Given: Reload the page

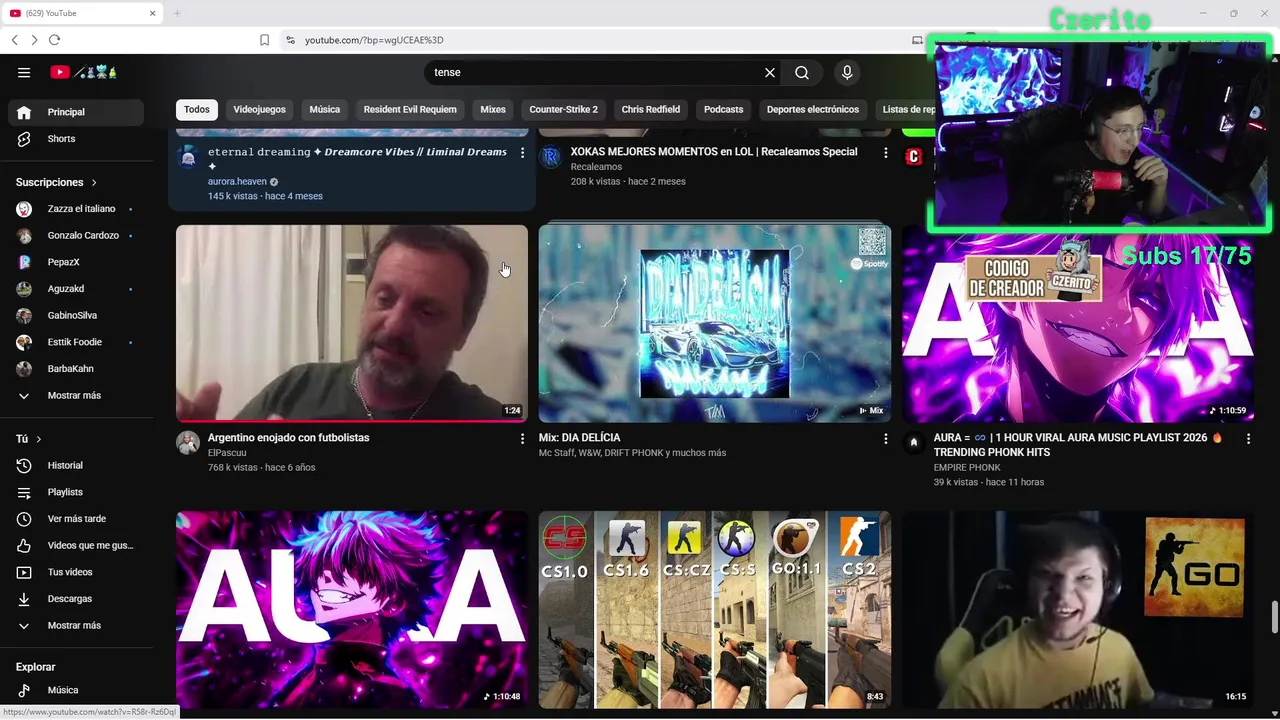Looking at the screenshot, I should 54,40.
